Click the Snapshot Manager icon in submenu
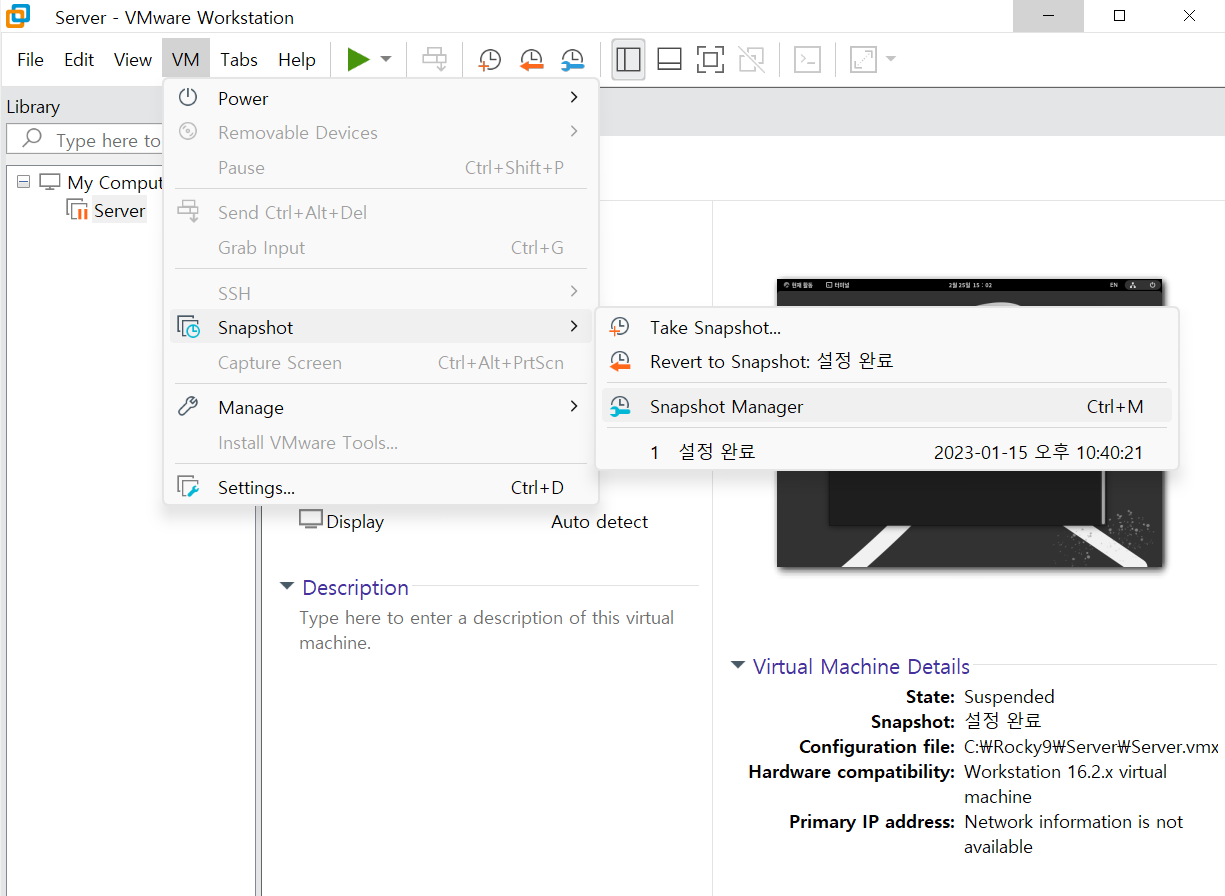The image size is (1225, 896). (x=620, y=406)
